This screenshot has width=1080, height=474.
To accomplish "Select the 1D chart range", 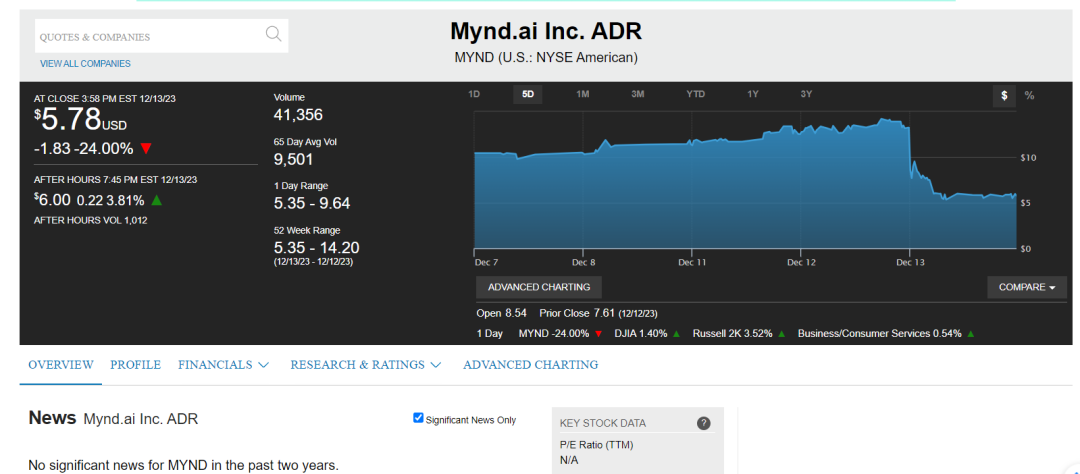I will [474, 94].
